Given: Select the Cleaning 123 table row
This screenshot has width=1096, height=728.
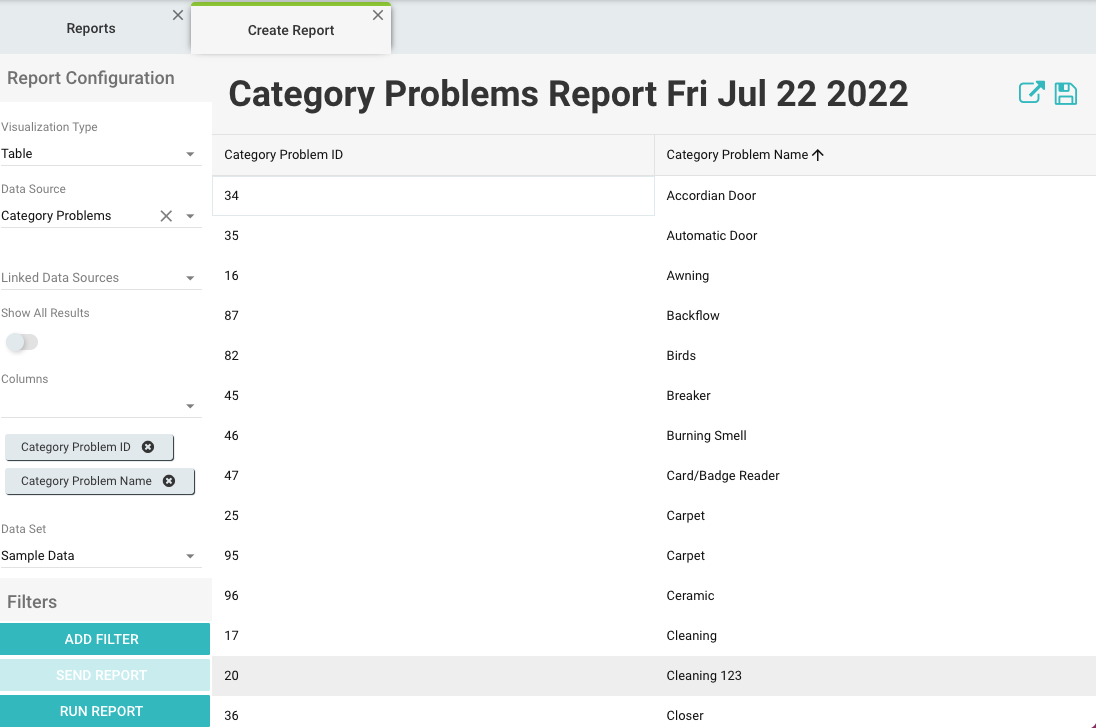Looking at the screenshot, I should 704,676.
